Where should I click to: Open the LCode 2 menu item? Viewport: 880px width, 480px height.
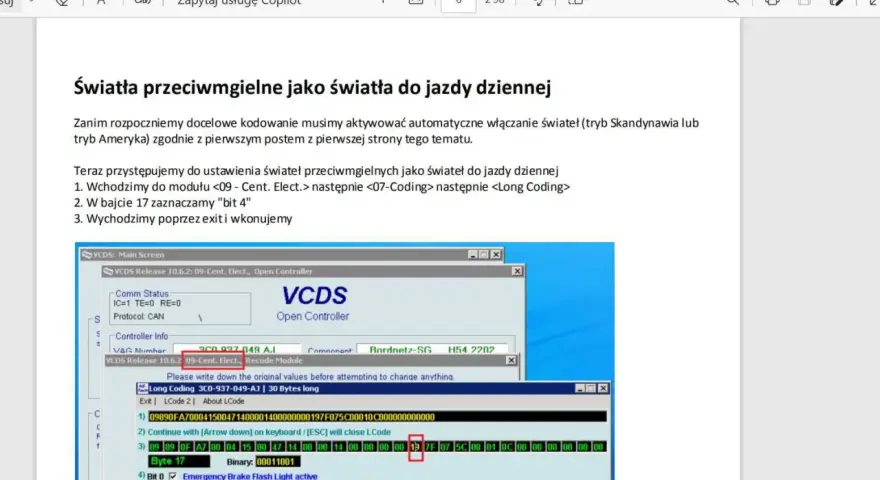pyautogui.click(x=177, y=401)
